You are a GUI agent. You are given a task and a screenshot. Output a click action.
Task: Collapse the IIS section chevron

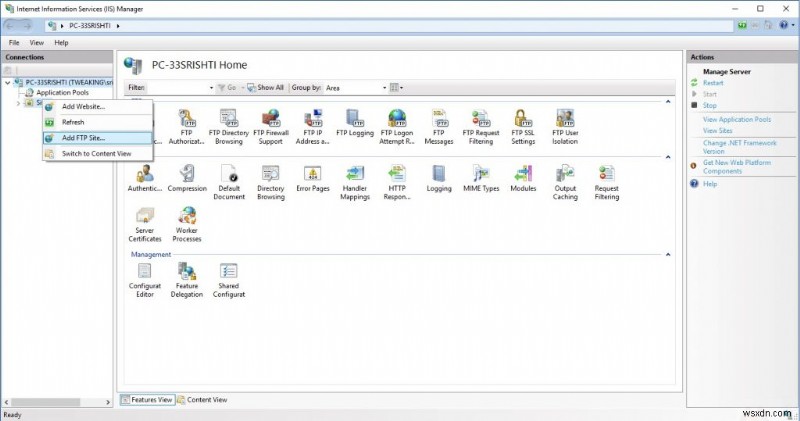(x=668, y=157)
